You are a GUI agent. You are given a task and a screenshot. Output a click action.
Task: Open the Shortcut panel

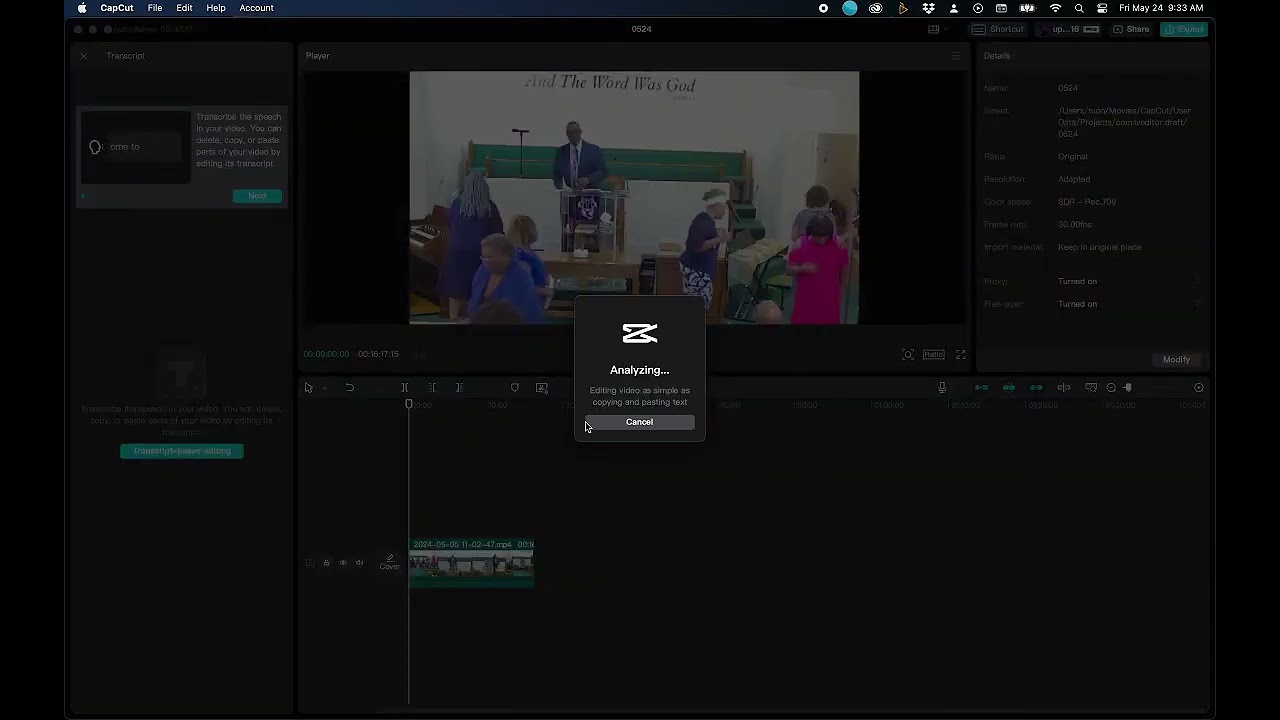[x=998, y=29]
